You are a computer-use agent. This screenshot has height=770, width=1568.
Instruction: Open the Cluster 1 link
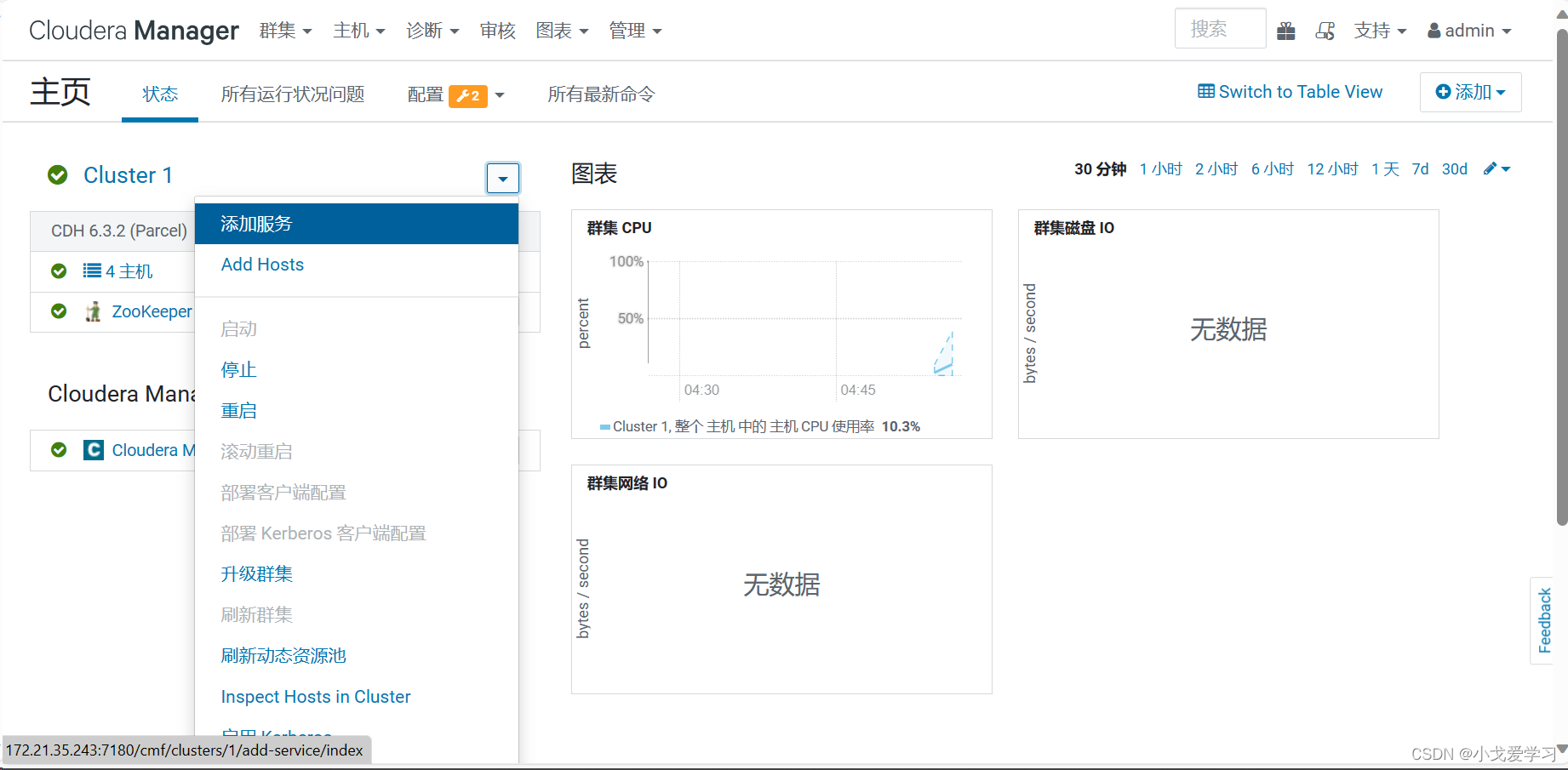click(x=129, y=175)
